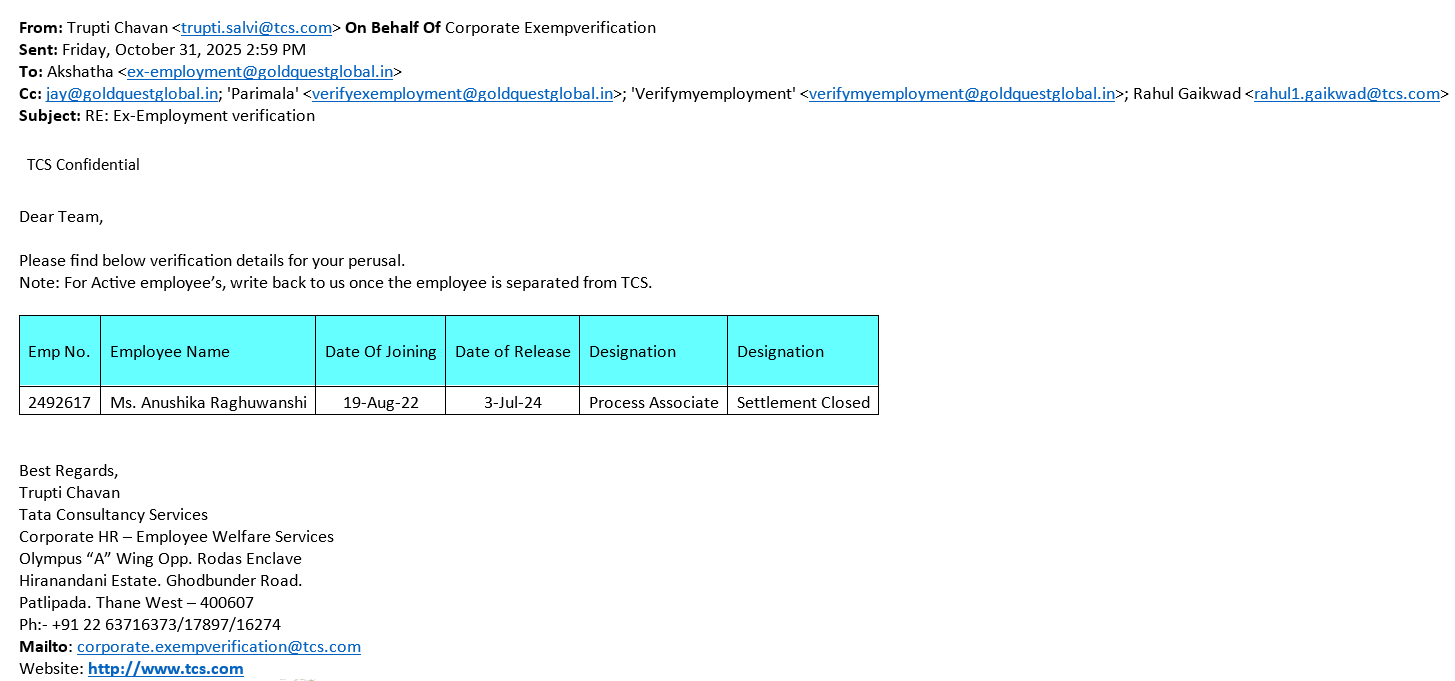Click the employee number 2492617 cell

click(x=60, y=403)
